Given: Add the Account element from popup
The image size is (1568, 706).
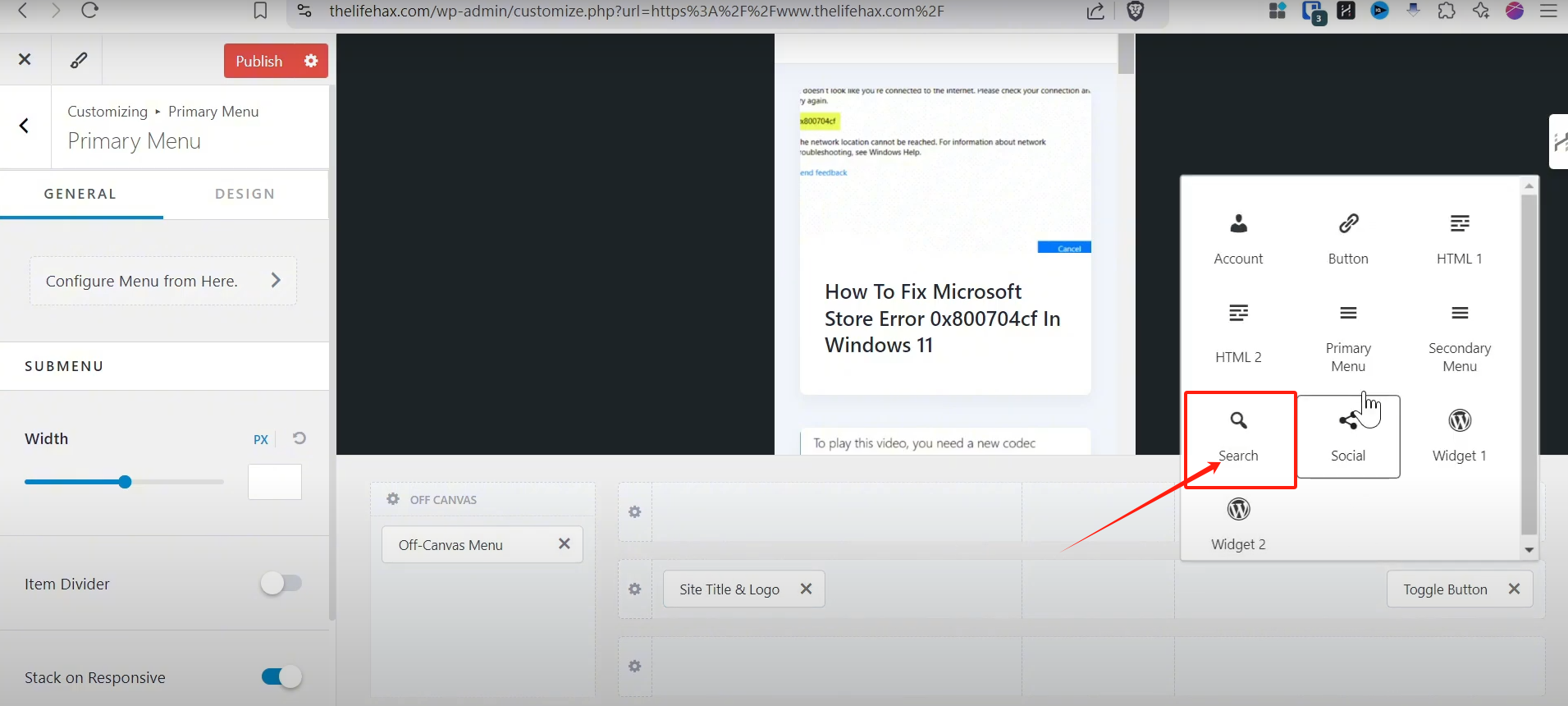Looking at the screenshot, I should coord(1238,239).
